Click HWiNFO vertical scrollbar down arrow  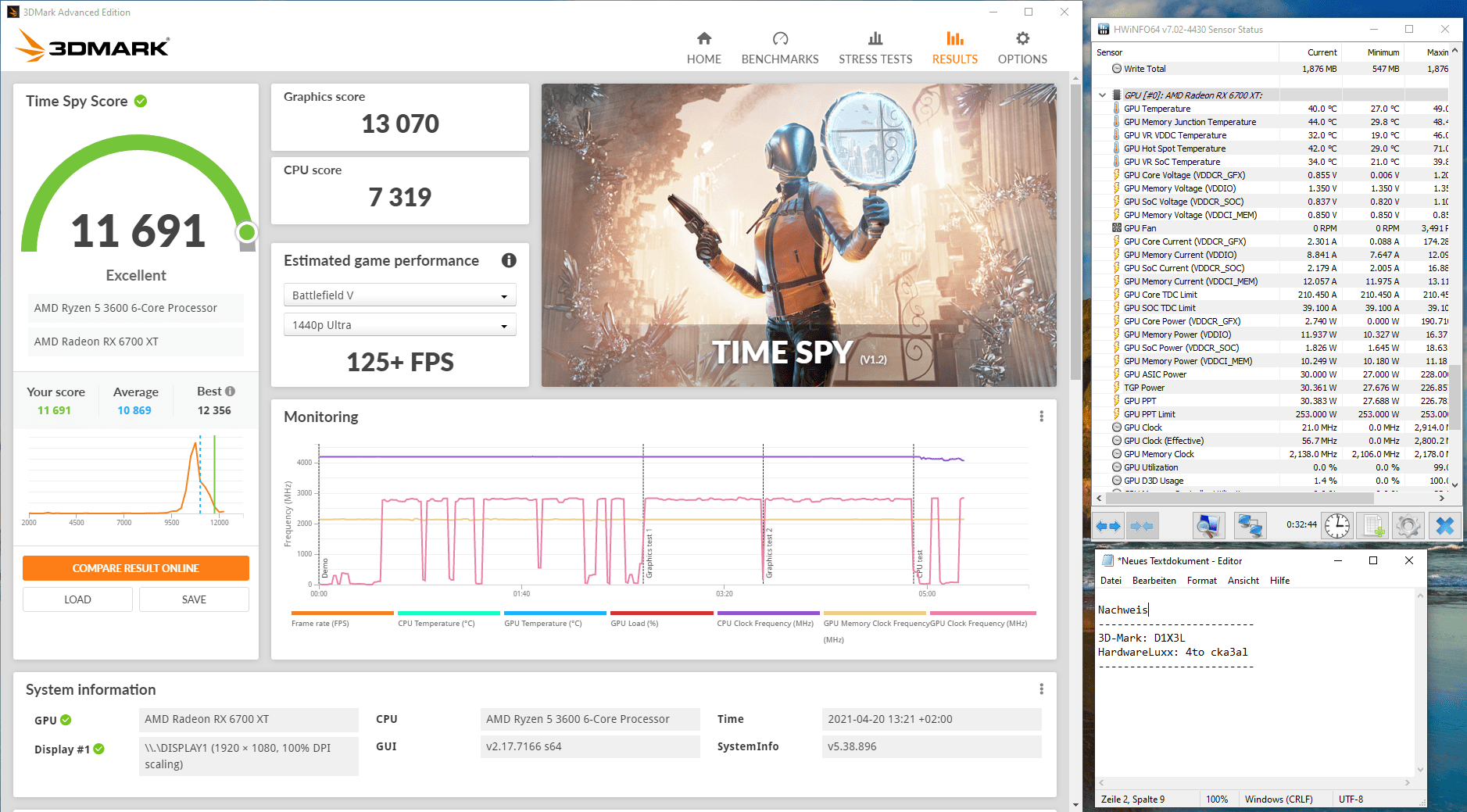1454,485
